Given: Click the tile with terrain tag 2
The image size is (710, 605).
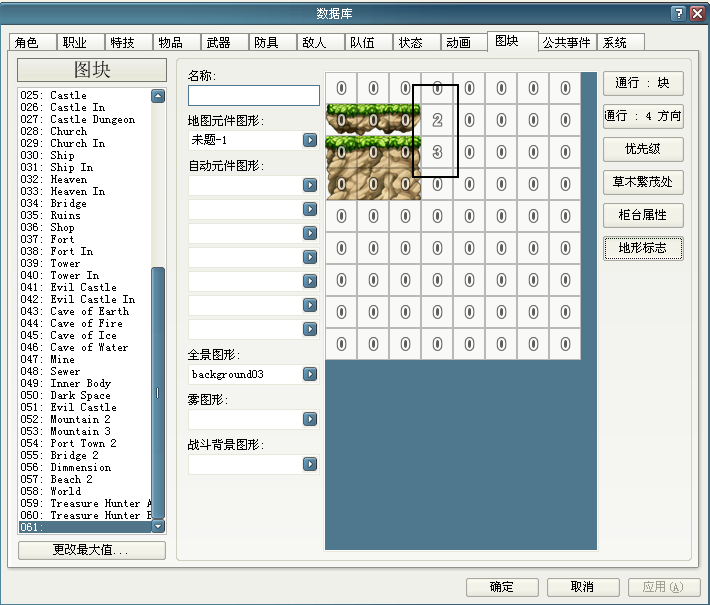Looking at the screenshot, I should tap(437, 120).
